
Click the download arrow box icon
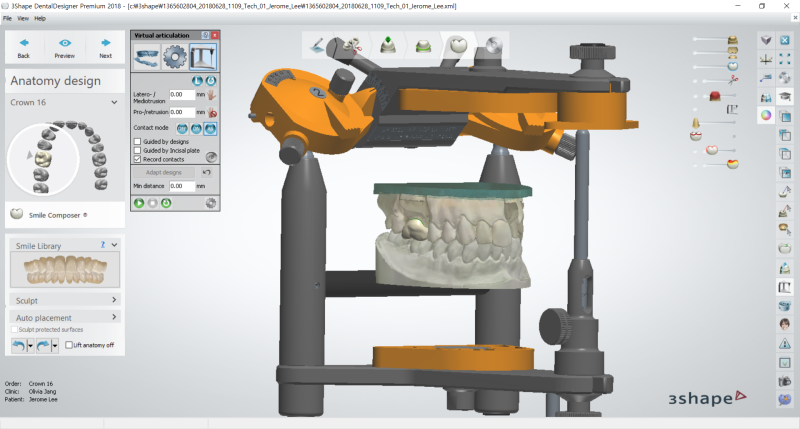point(785,363)
